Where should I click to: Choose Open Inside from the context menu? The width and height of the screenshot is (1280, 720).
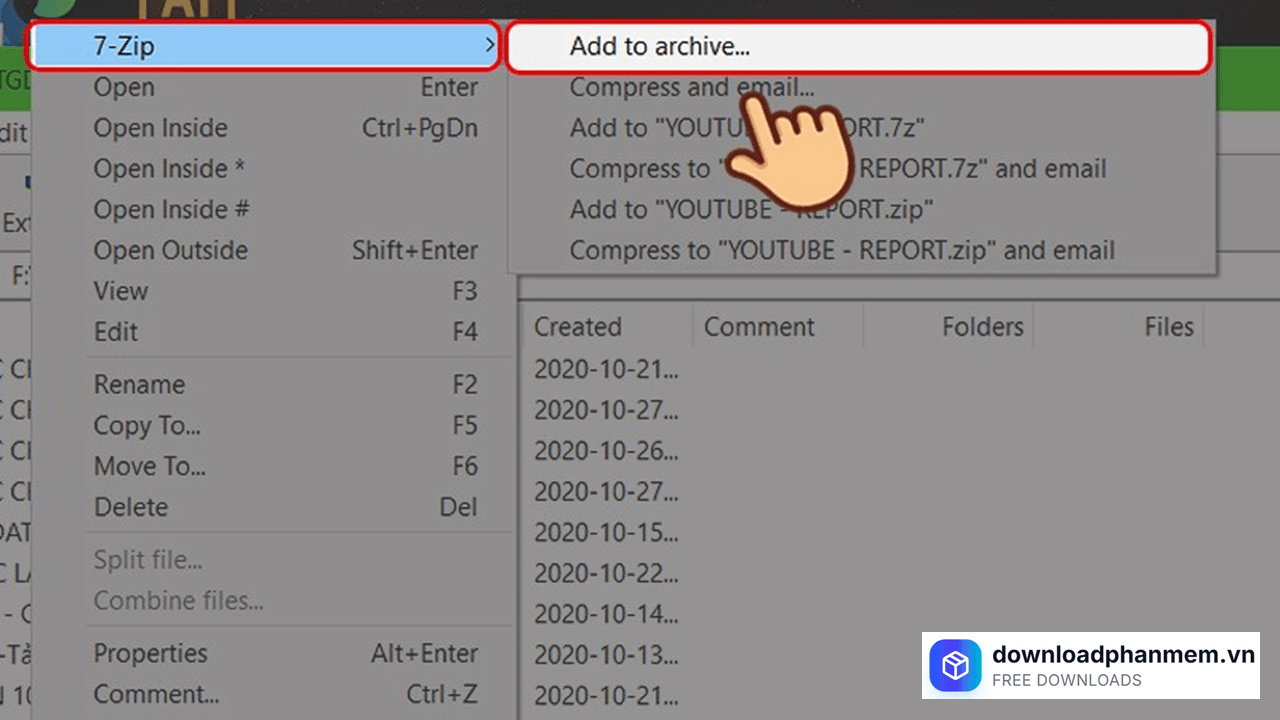[x=160, y=128]
